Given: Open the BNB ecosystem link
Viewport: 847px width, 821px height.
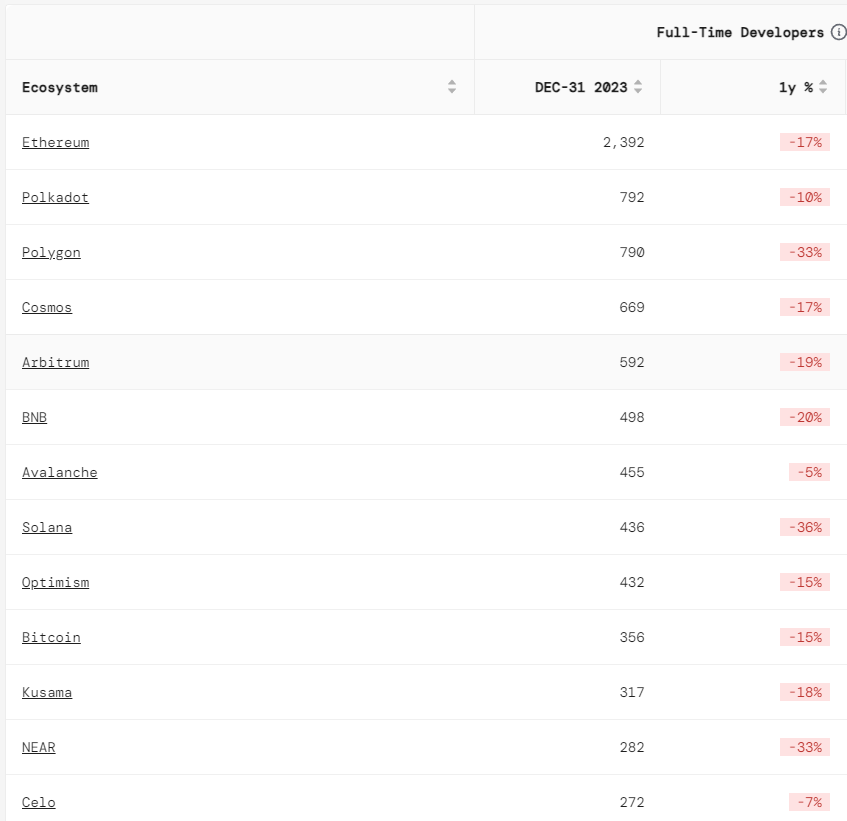Looking at the screenshot, I should (34, 417).
